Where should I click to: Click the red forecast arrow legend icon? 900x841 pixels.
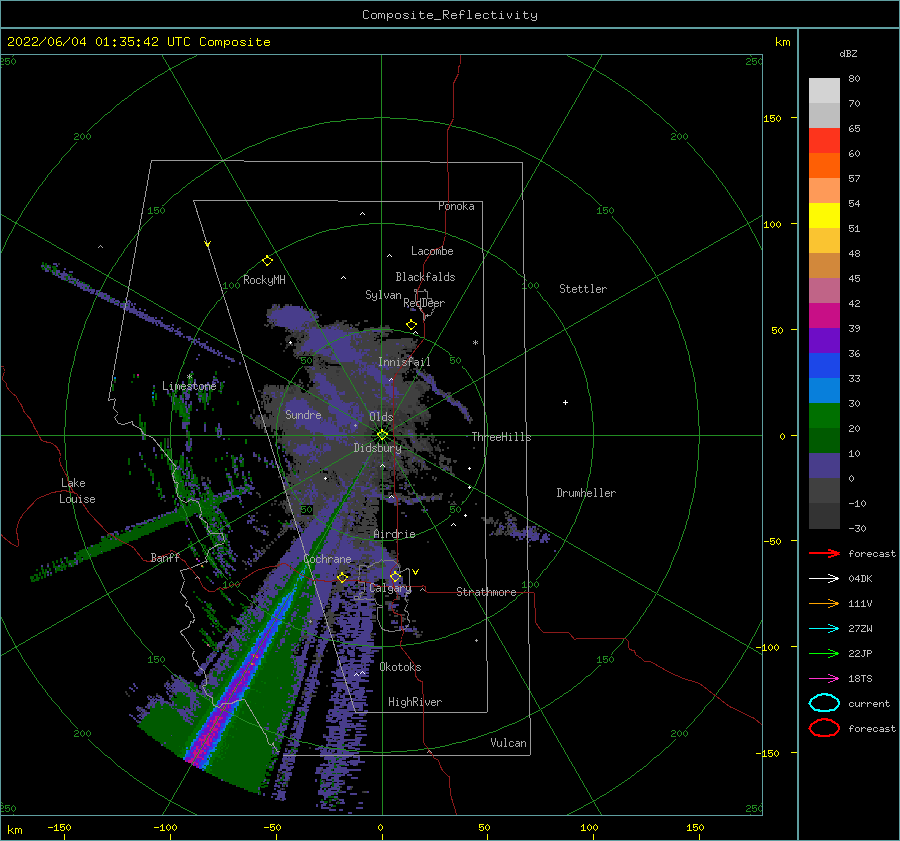(824, 553)
